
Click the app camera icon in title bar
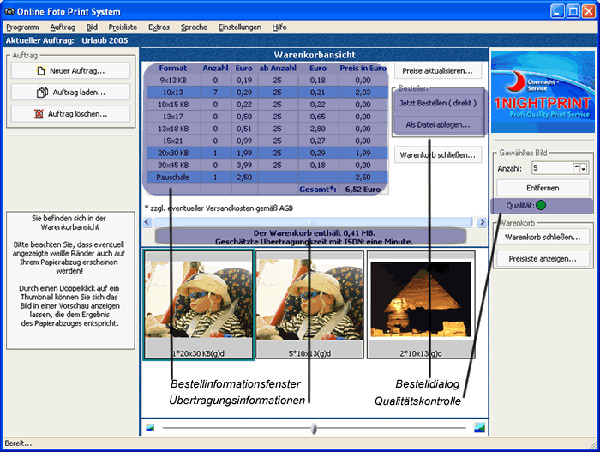click(9, 11)
